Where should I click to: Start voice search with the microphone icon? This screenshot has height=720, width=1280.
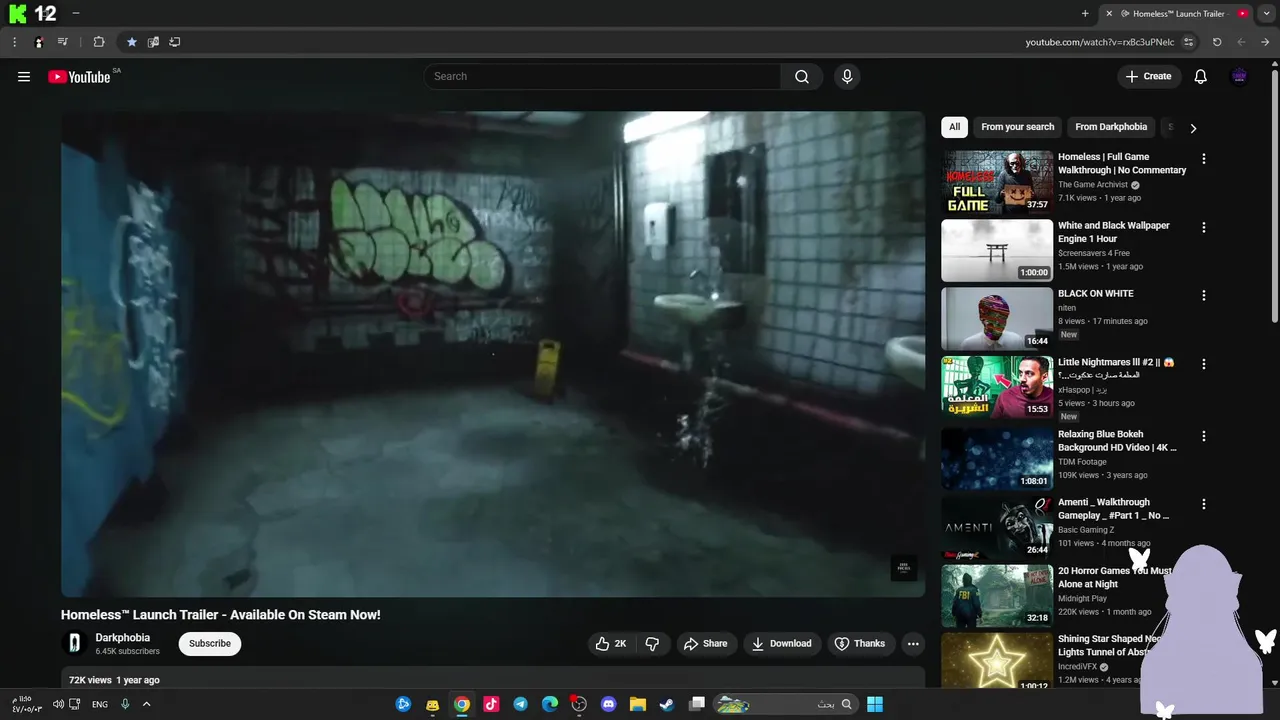[x=847, y=77]
